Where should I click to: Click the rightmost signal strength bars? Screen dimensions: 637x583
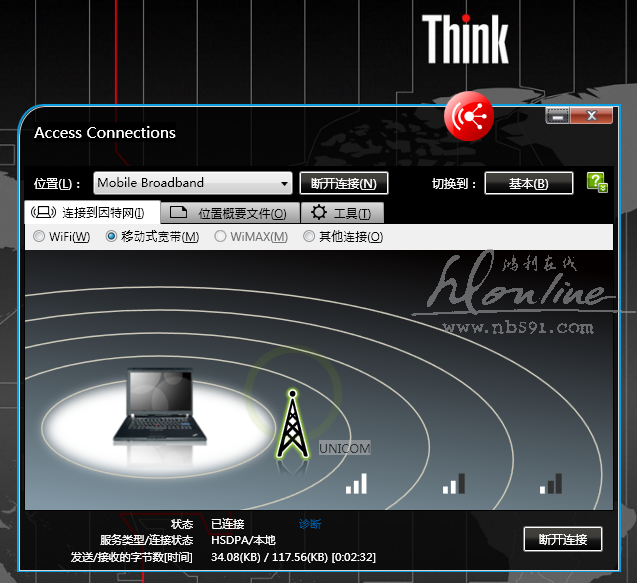(x=550, y=484)
